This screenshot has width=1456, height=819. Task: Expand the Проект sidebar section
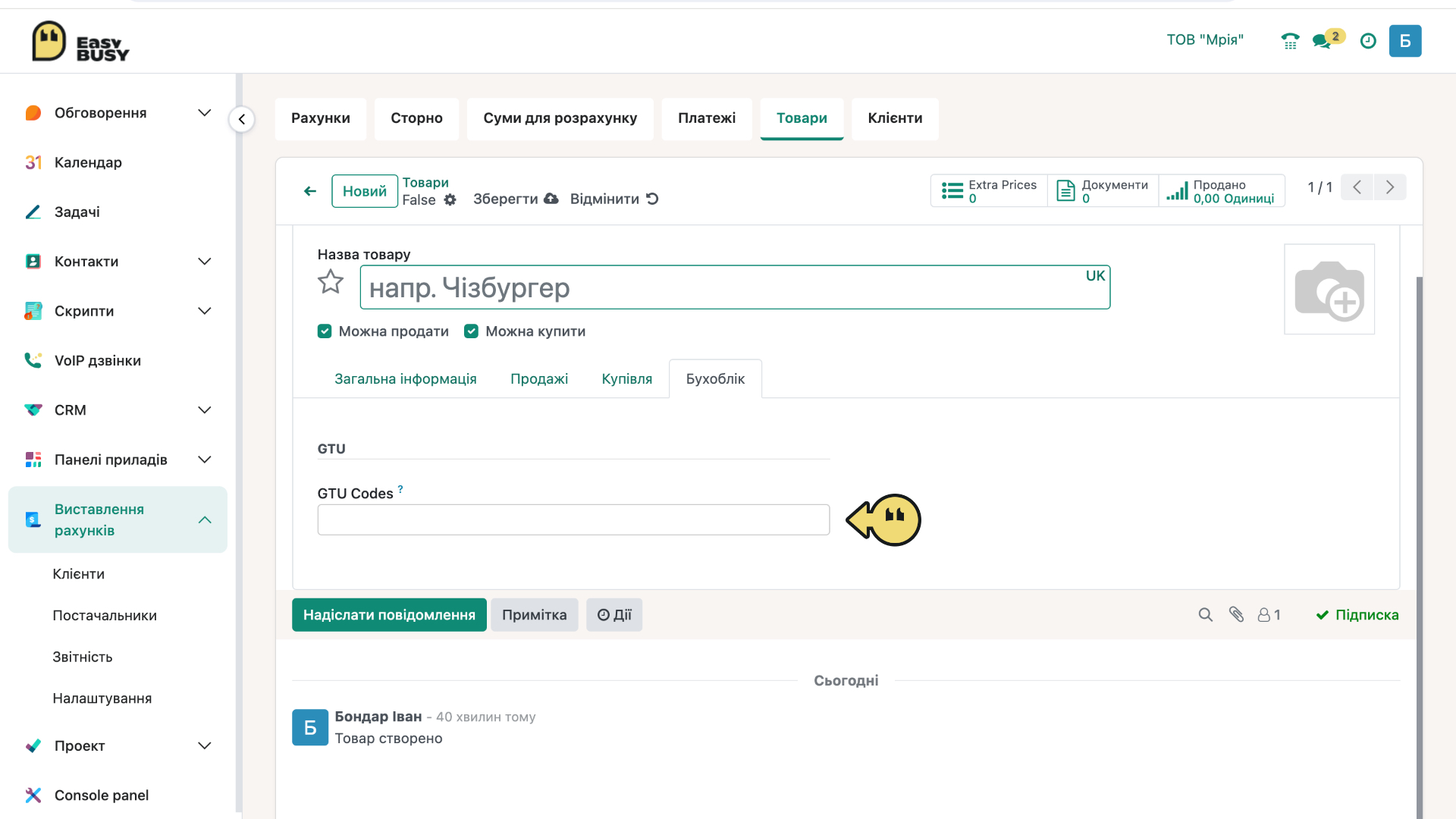(x=204, y=746)
